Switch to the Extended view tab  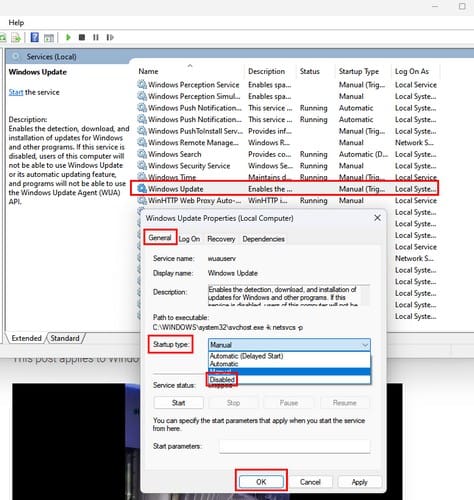(26, 338)
